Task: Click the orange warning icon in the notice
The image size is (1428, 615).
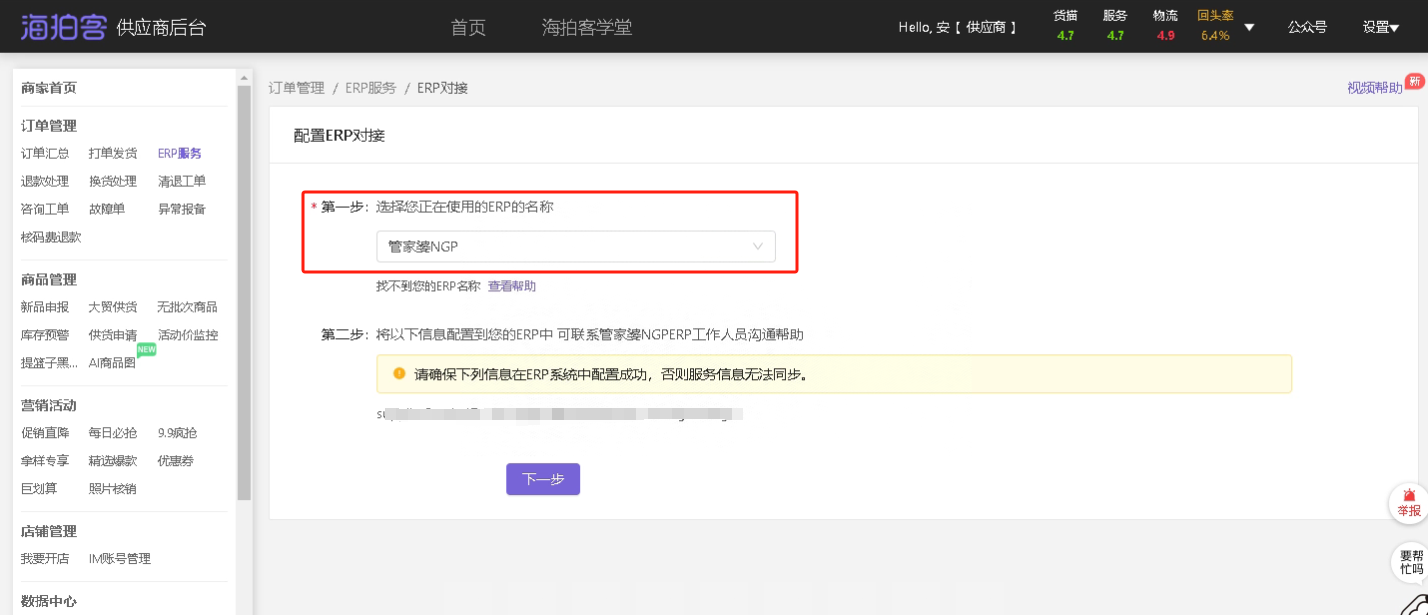Action: (399, 374)
